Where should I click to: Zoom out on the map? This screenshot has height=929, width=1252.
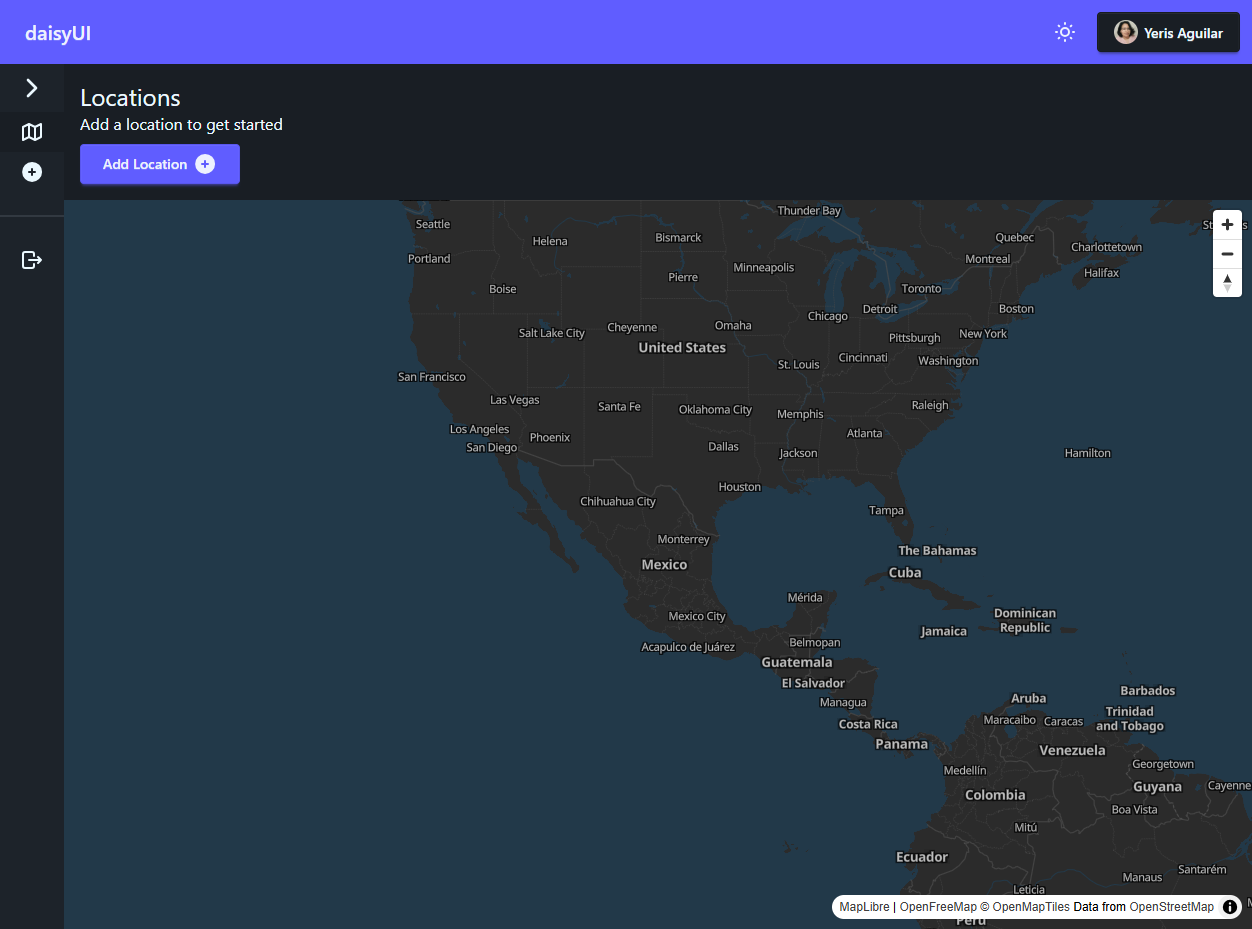coord(1227,254)
